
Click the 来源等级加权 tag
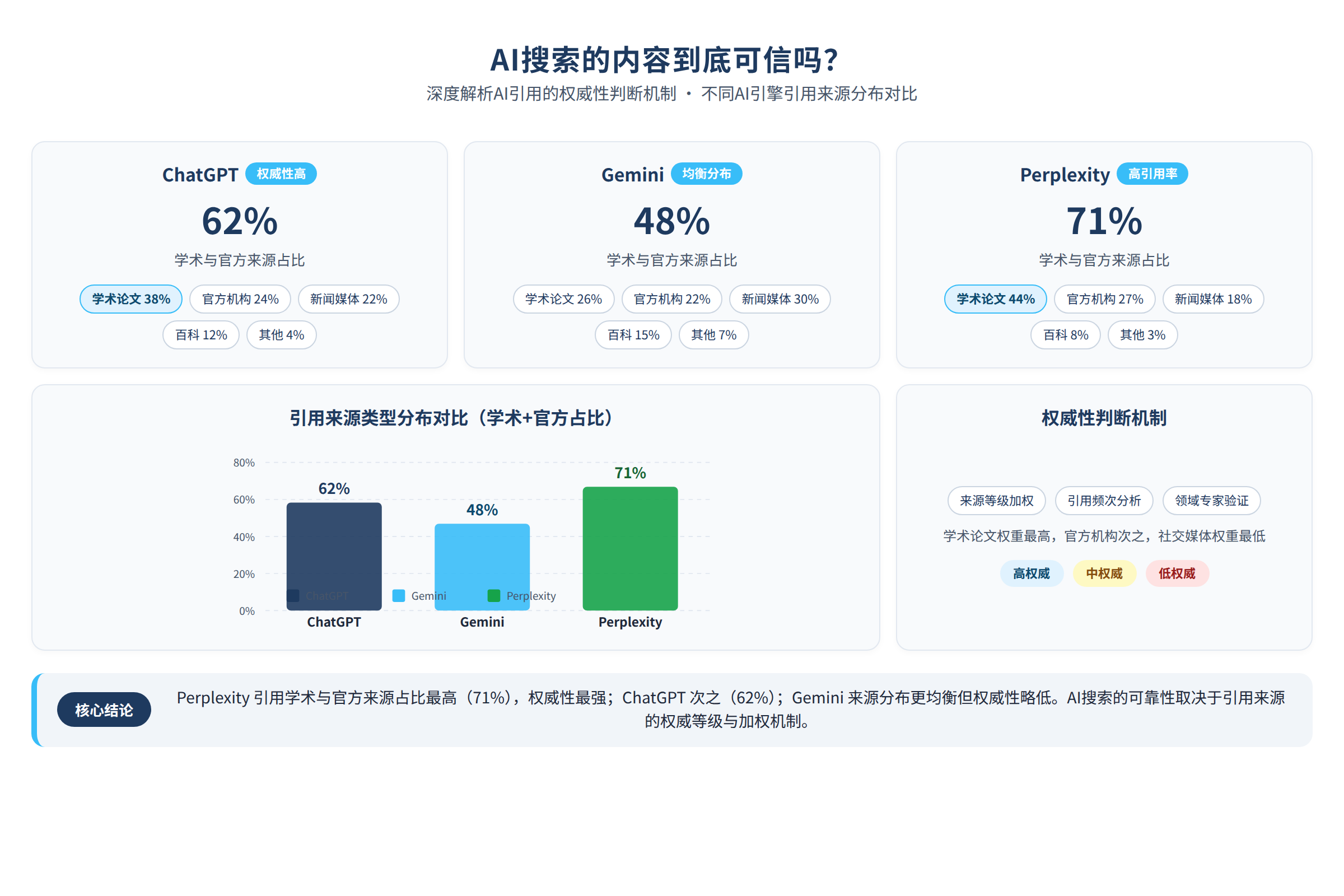click(996, 501)
